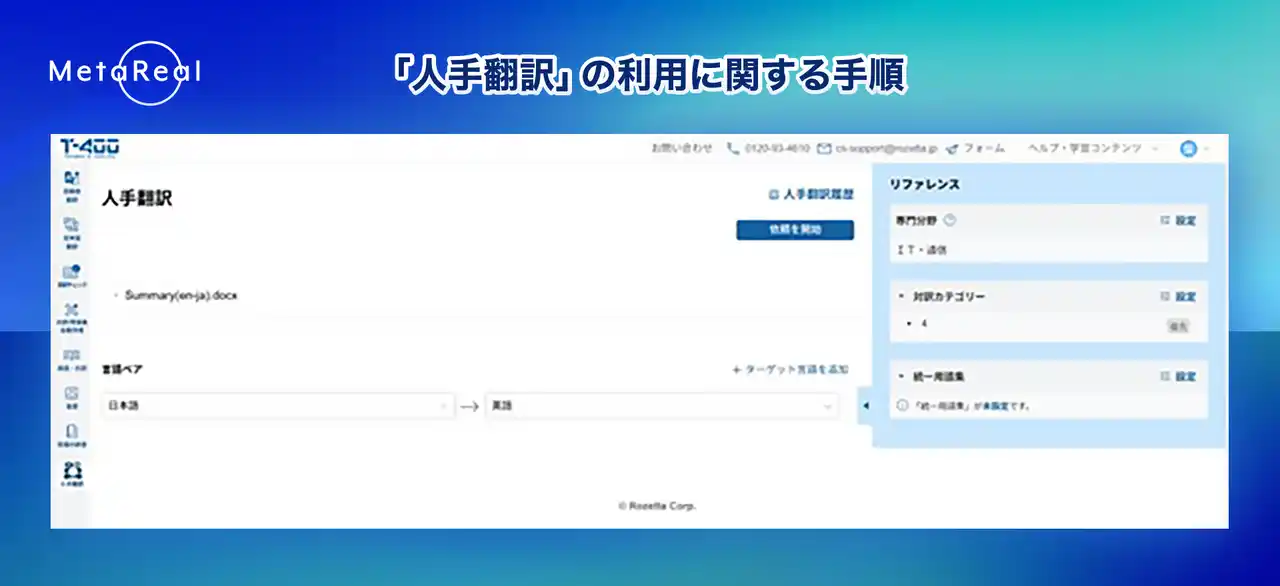Expand the ヘルプ・学習コンテンツ menu
Screen dimensions: 1280x586
point(1094,148)
